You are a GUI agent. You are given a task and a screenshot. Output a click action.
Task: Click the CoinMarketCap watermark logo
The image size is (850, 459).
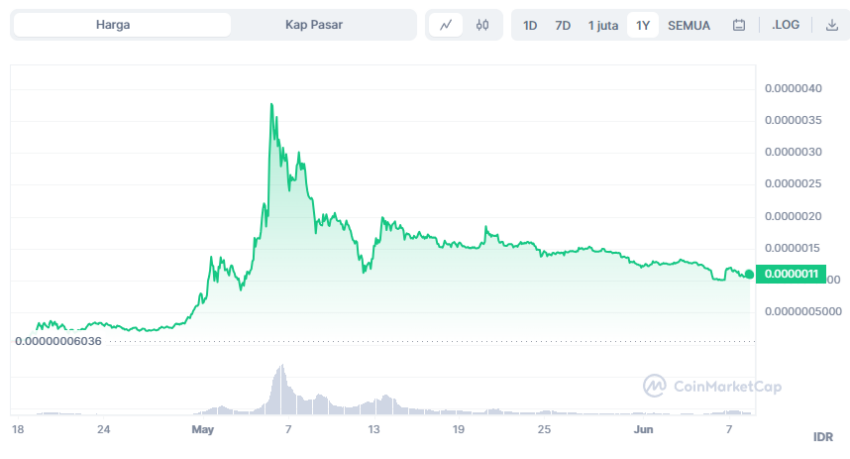point(712,386)
